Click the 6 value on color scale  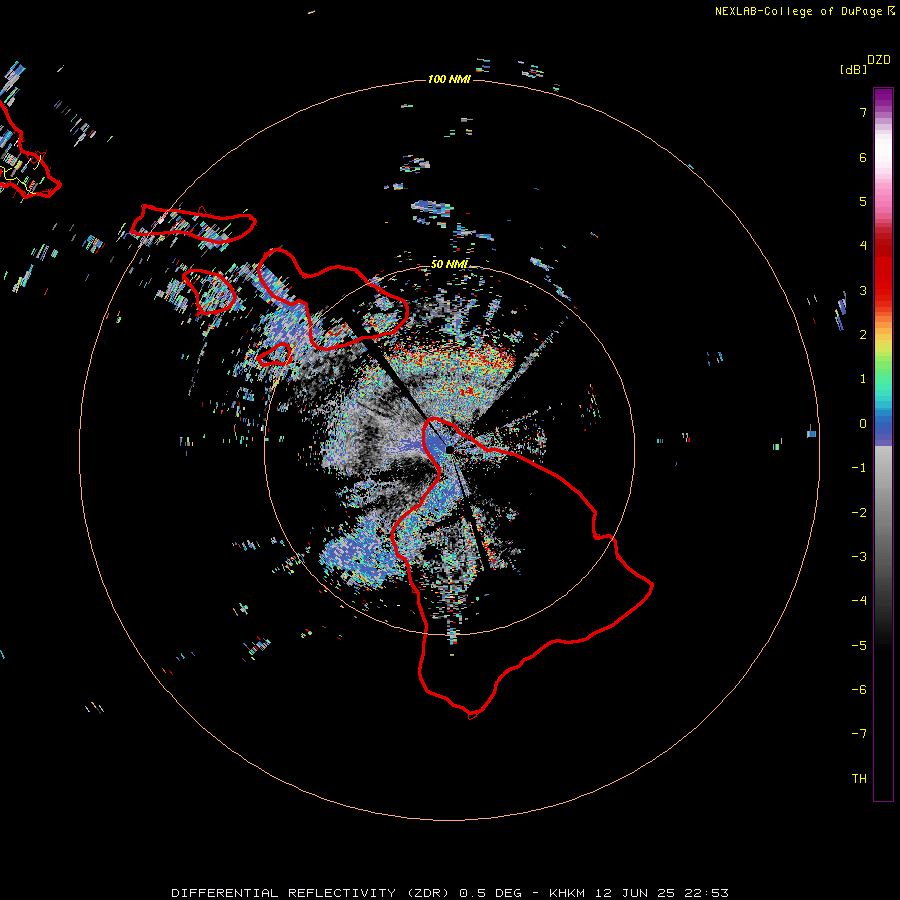(x=863, y=157)
